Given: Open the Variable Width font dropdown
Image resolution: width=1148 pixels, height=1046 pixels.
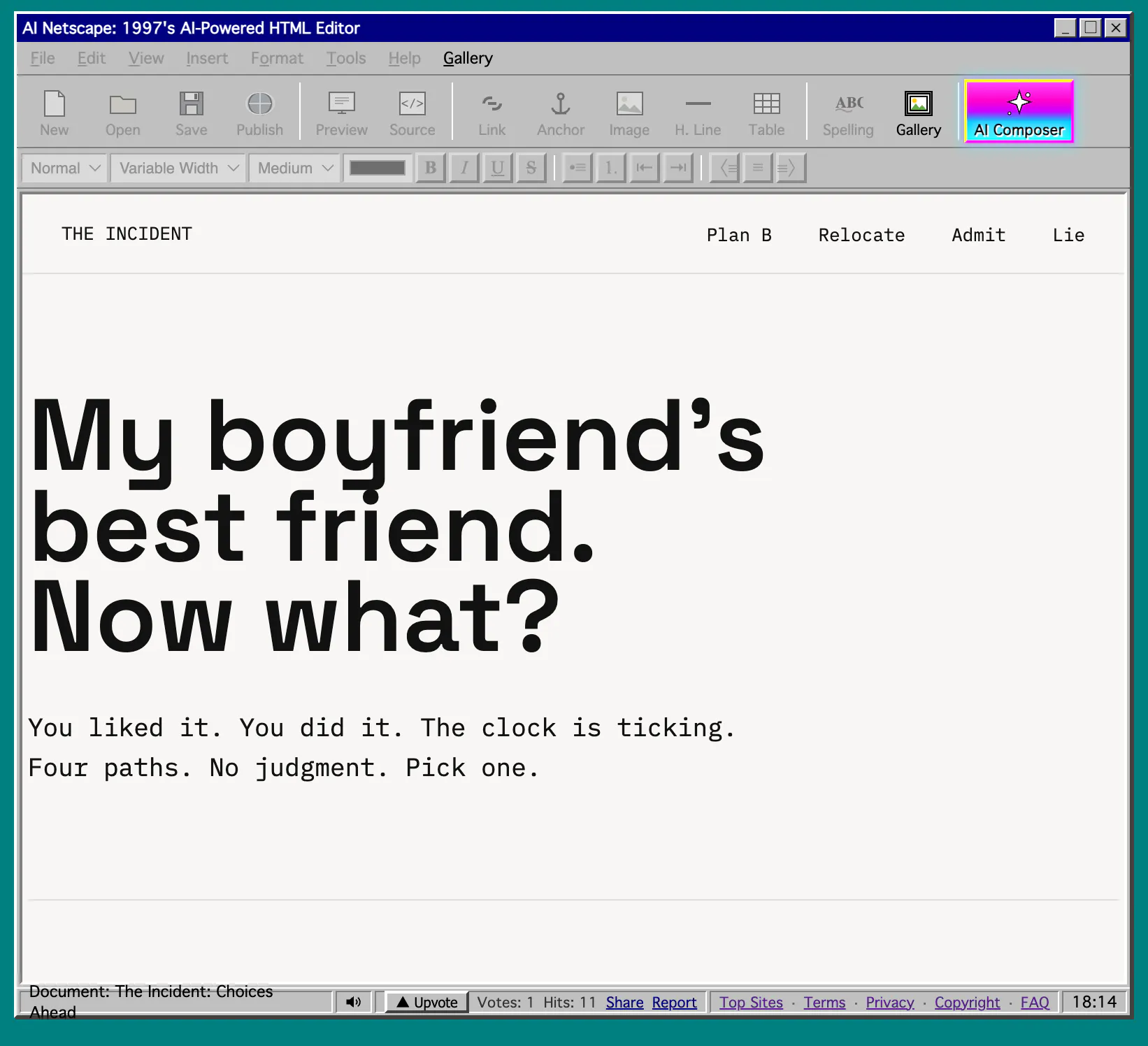Looking at the screenshot, I should pyautogui.click(x=178, y=168).
